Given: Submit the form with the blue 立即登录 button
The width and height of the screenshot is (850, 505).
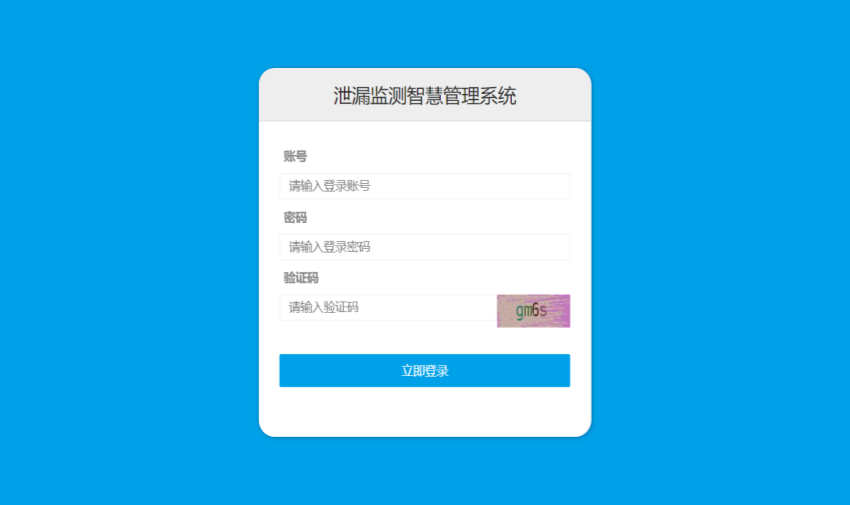Looking at the screenshot, I should [x=424, y=371].
